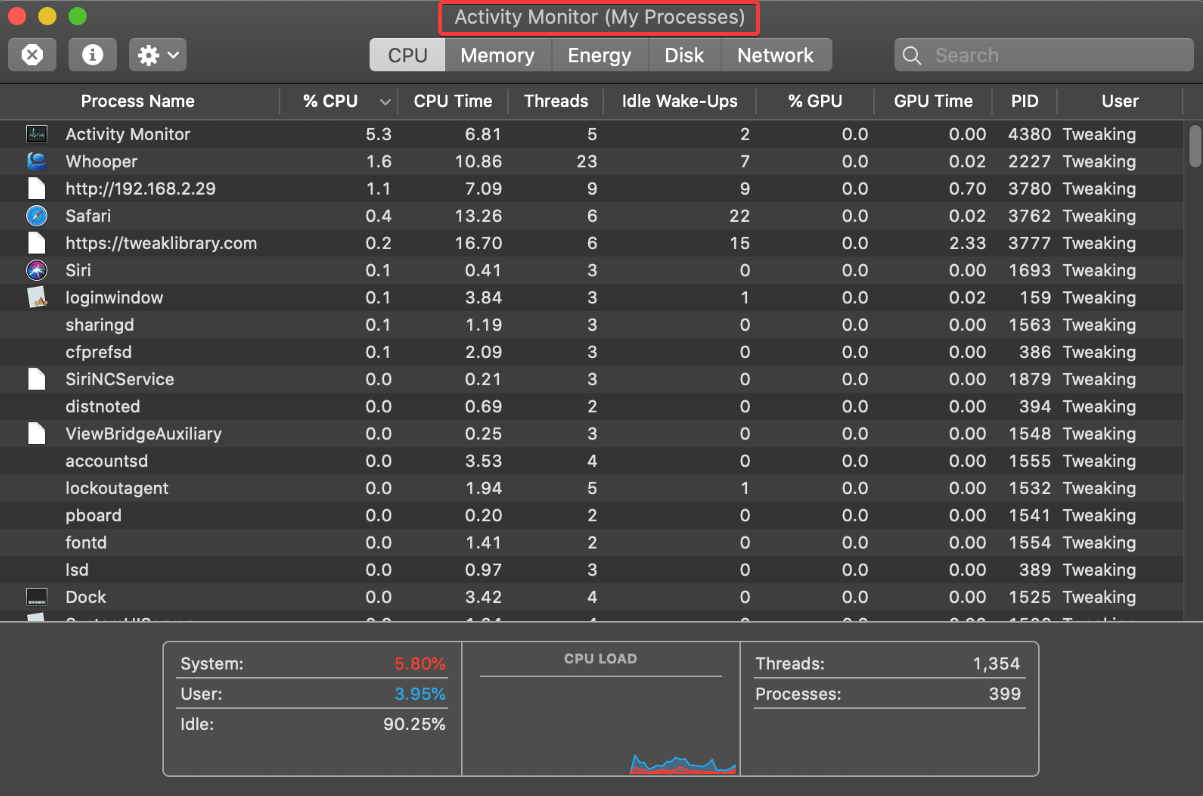This screenshot has height=796, width=1203.
Task: Click PID 1693 in the Siri row
Action: [1029, 270]
